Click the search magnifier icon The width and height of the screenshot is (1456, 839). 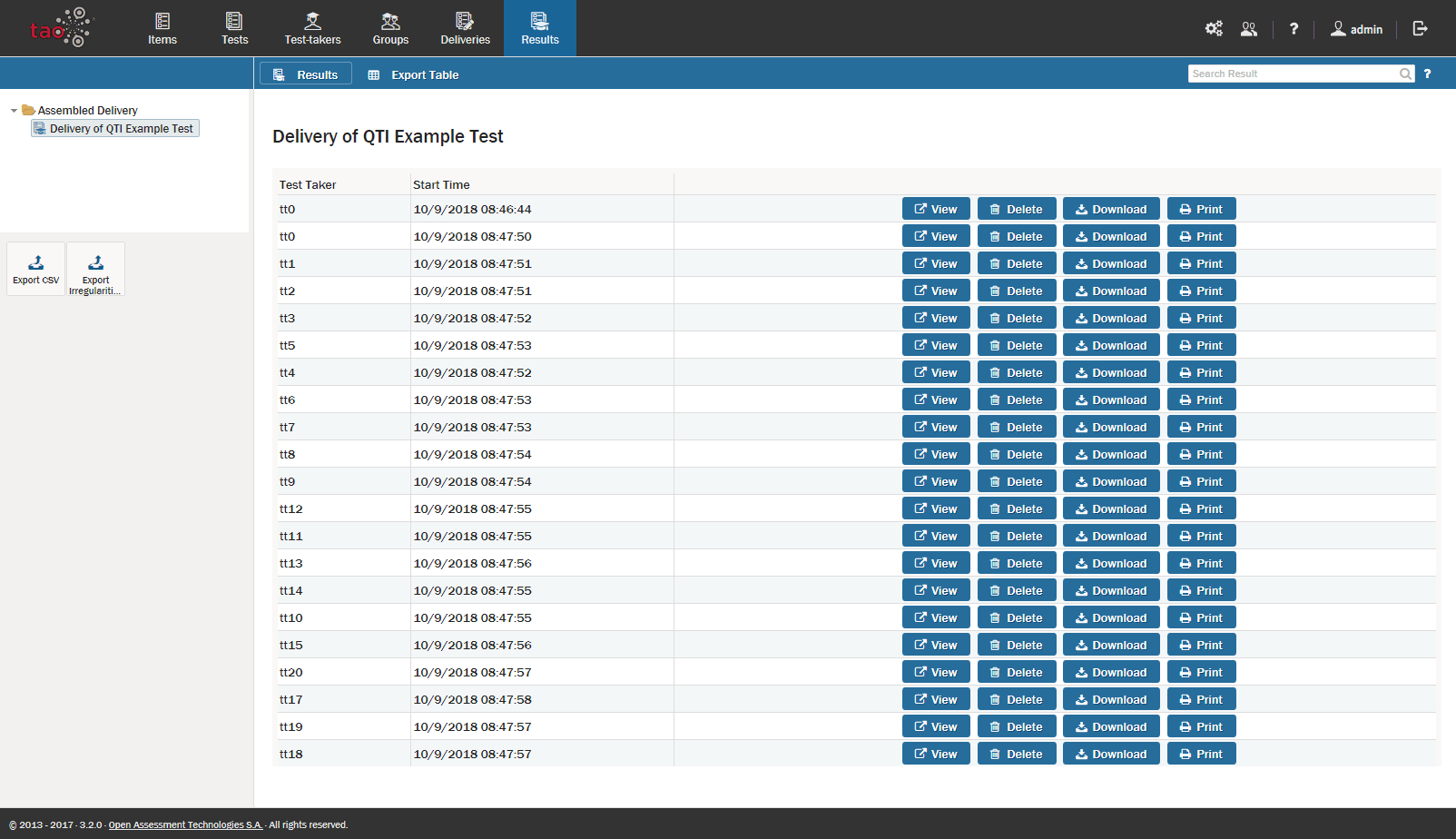click(1405, 74)
